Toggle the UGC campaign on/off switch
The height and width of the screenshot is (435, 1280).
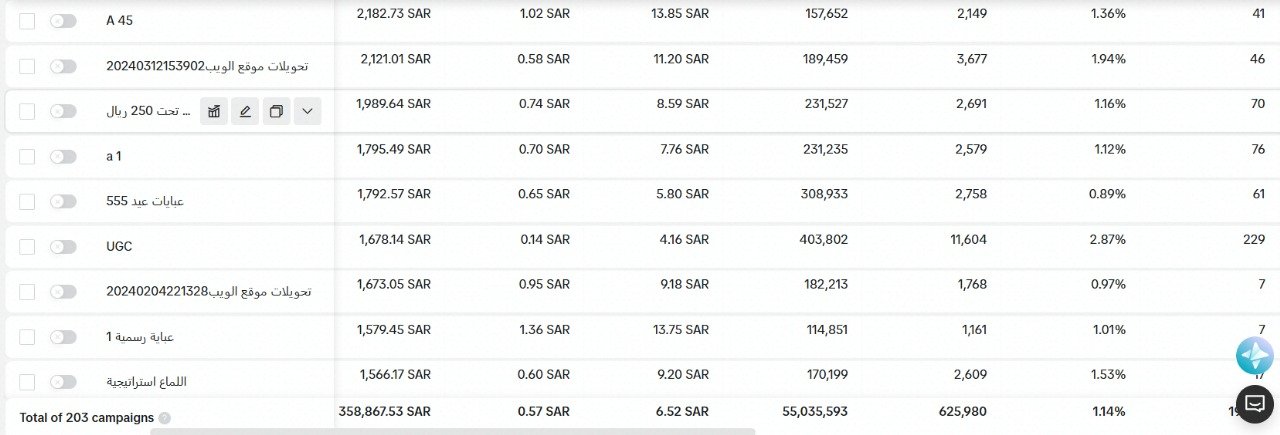(63, 246)
